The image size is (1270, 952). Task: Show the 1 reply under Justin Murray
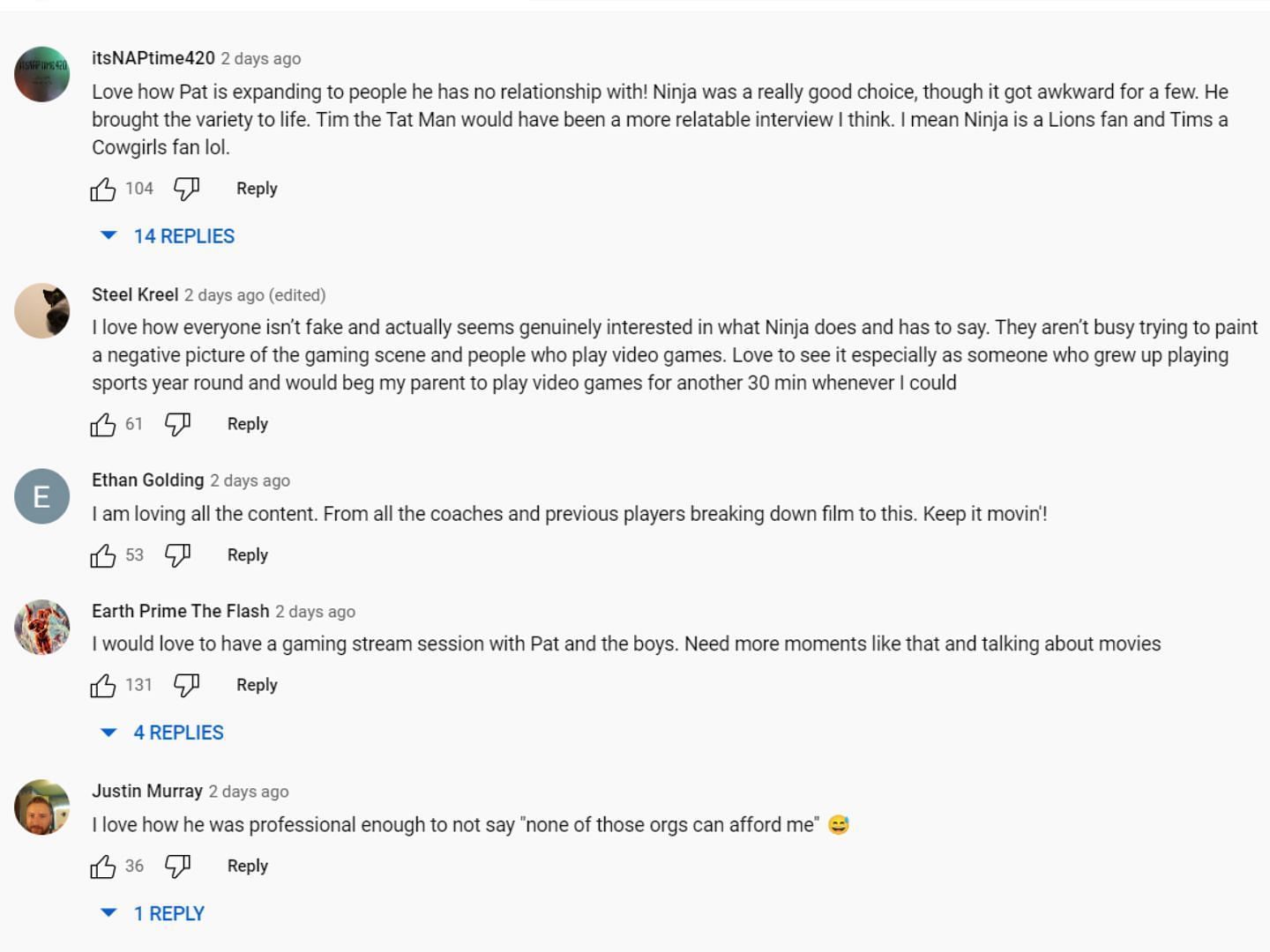pyautogui.click(x=168, y=914)
